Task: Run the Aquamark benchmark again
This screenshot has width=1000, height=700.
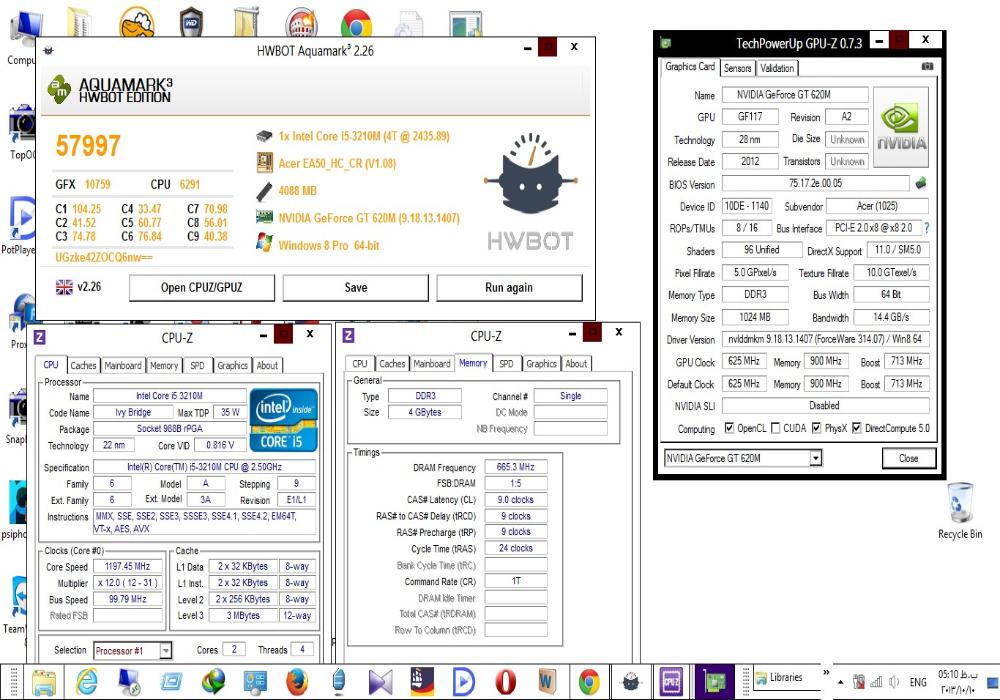Action: pyautogui.click(x=509, y=288)
